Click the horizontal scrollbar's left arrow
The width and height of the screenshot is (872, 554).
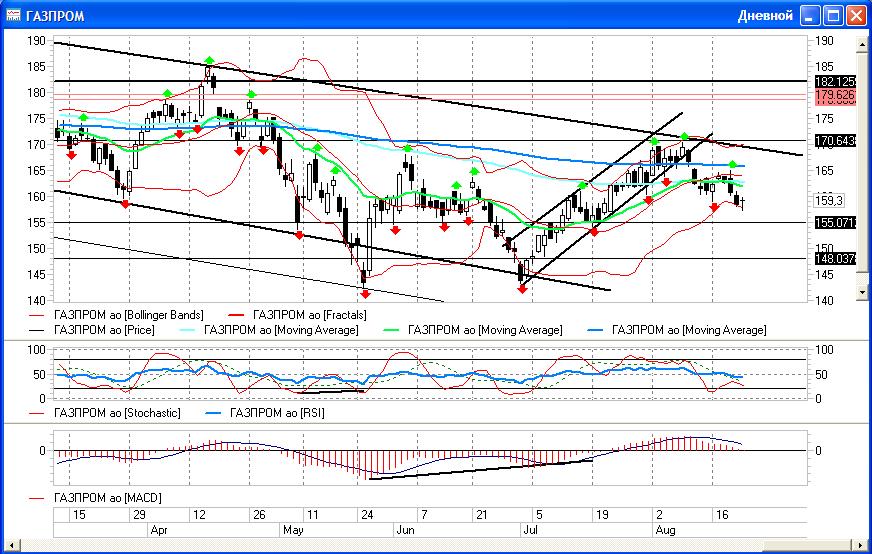(x=11, y=545)
